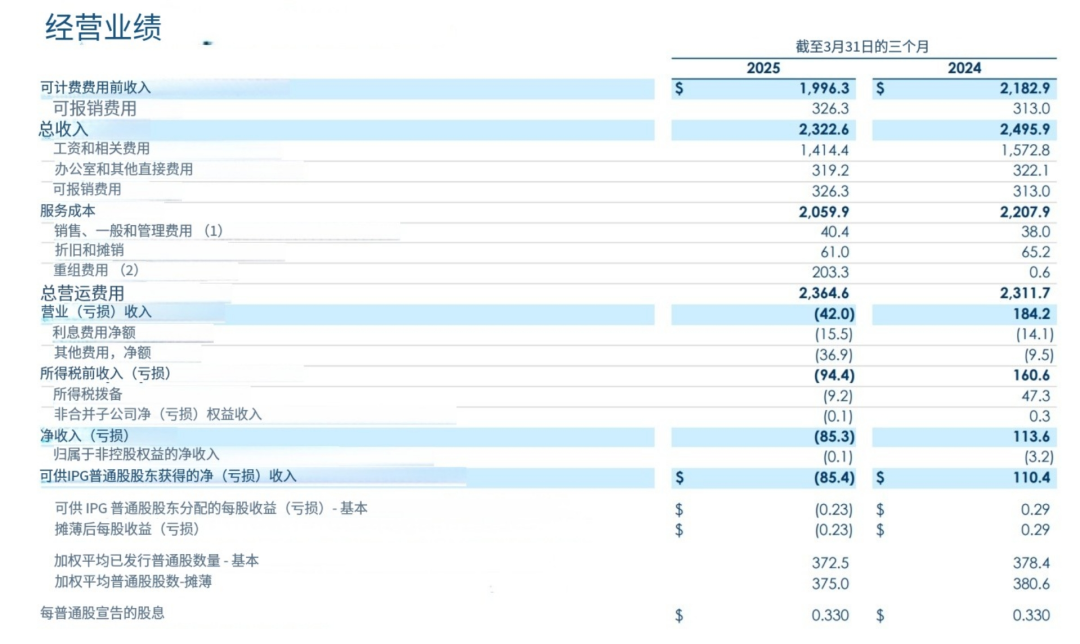This screenshot has width=1080, height=644.
Task: Select the 服务成本 row label
Action: pos(68,211)
